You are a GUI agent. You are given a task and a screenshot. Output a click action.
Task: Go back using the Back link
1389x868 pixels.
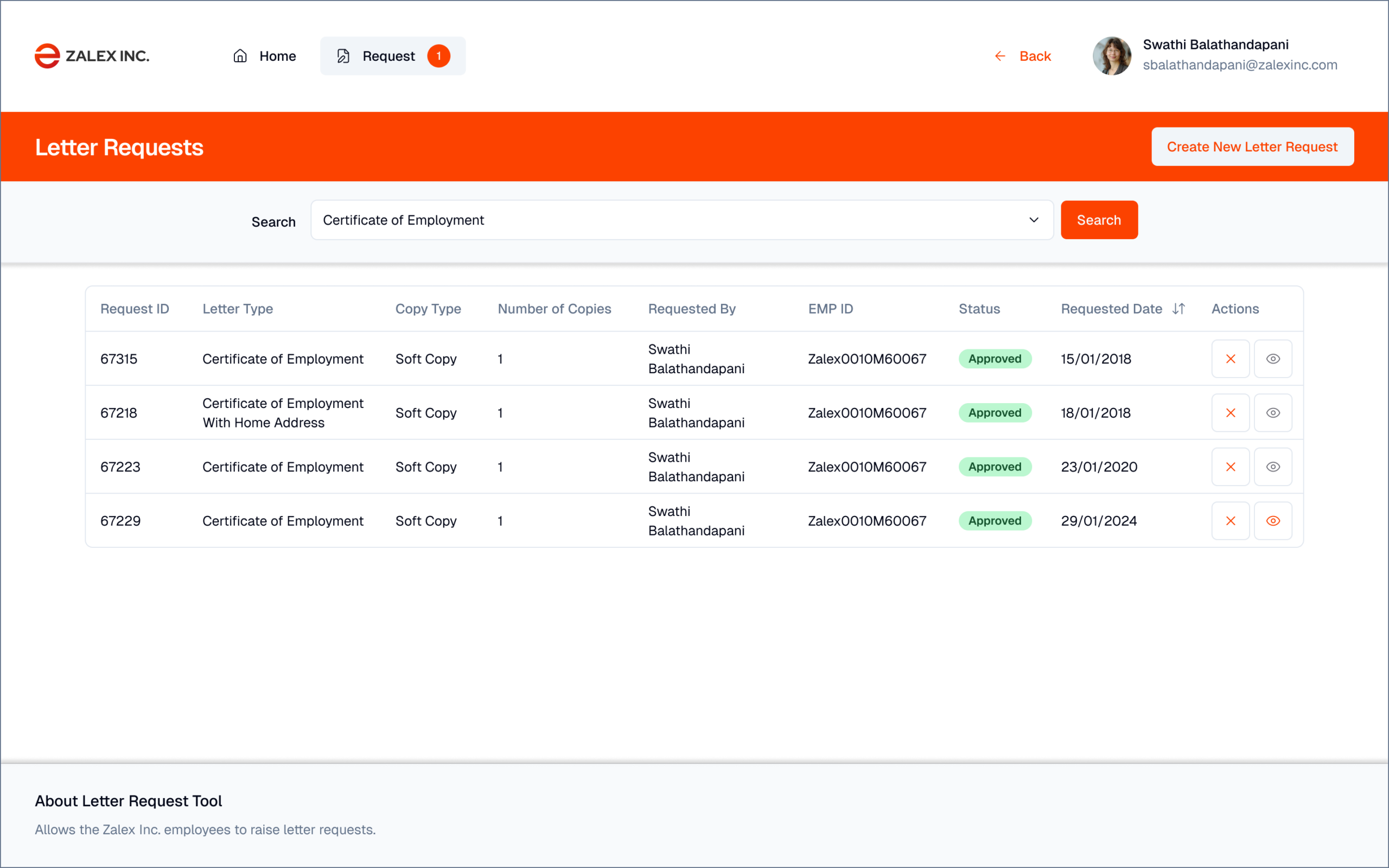pyautogui.click(x=1022, y=56)
